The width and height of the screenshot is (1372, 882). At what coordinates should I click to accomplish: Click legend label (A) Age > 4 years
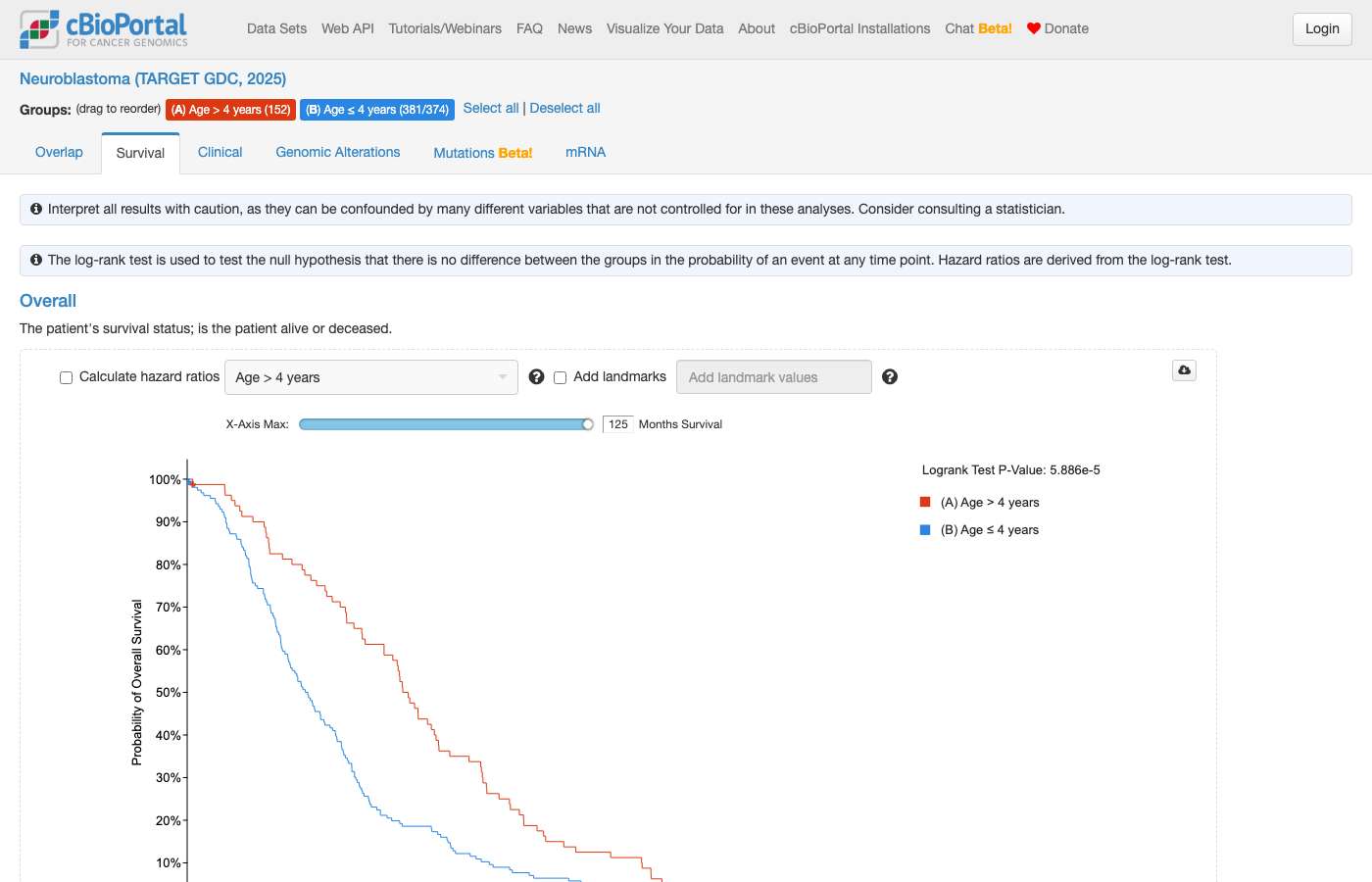tap(990, 503)
